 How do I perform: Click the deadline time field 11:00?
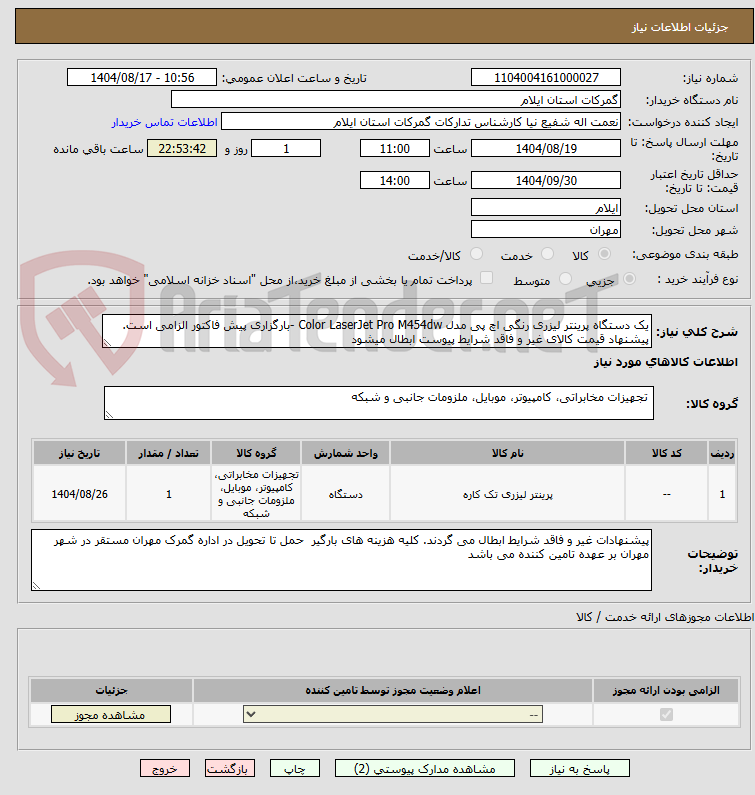(x=394, y=148)
